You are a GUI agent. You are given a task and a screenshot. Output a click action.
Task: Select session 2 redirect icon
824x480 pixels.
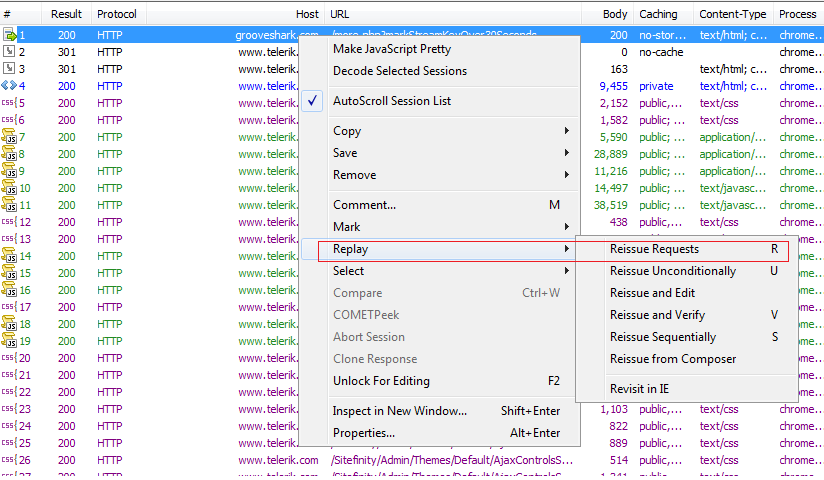coord(9,52)
